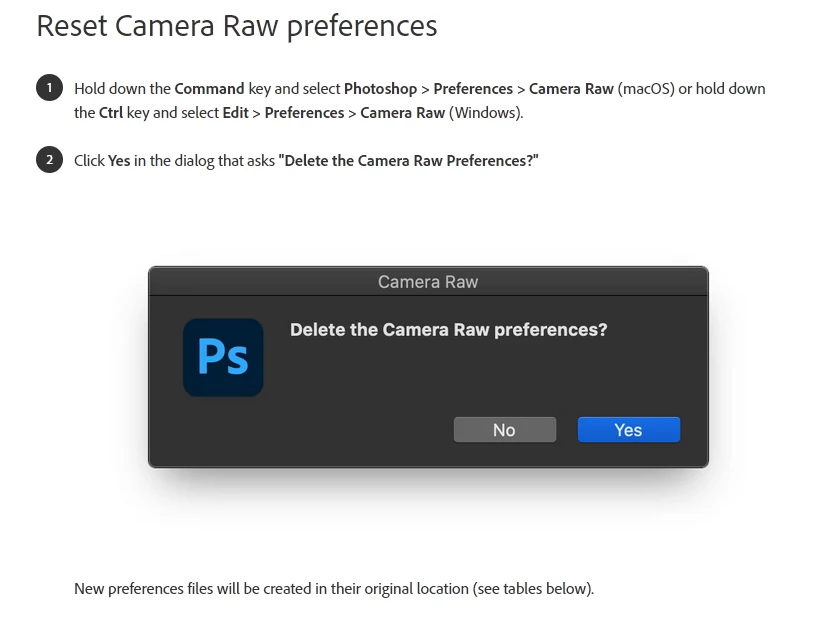
Task: Click the 'Delete the Camera Raw preferences?' dialog message
Action: tap(448, 330)
